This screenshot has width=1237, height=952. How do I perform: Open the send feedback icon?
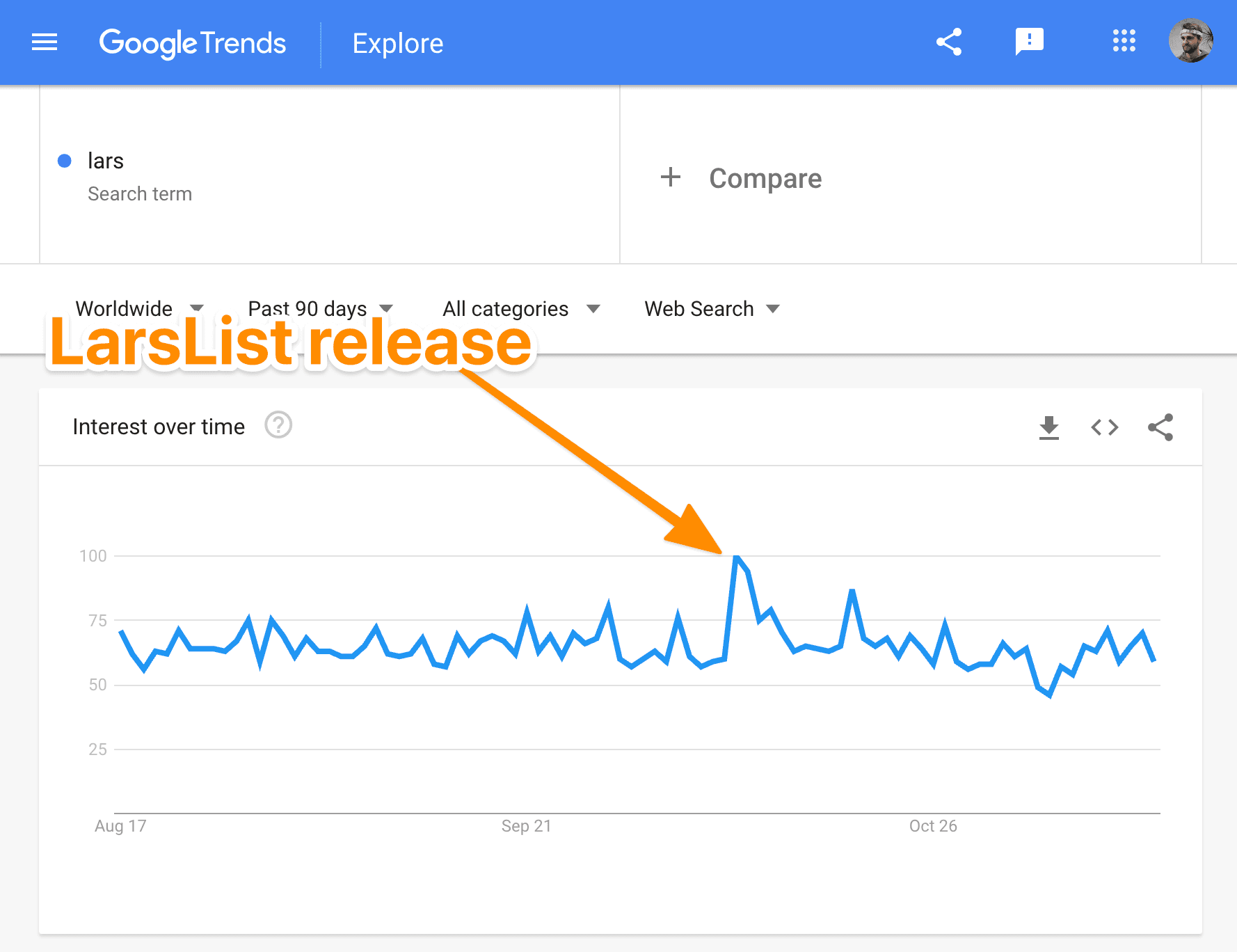[1030, 42]
